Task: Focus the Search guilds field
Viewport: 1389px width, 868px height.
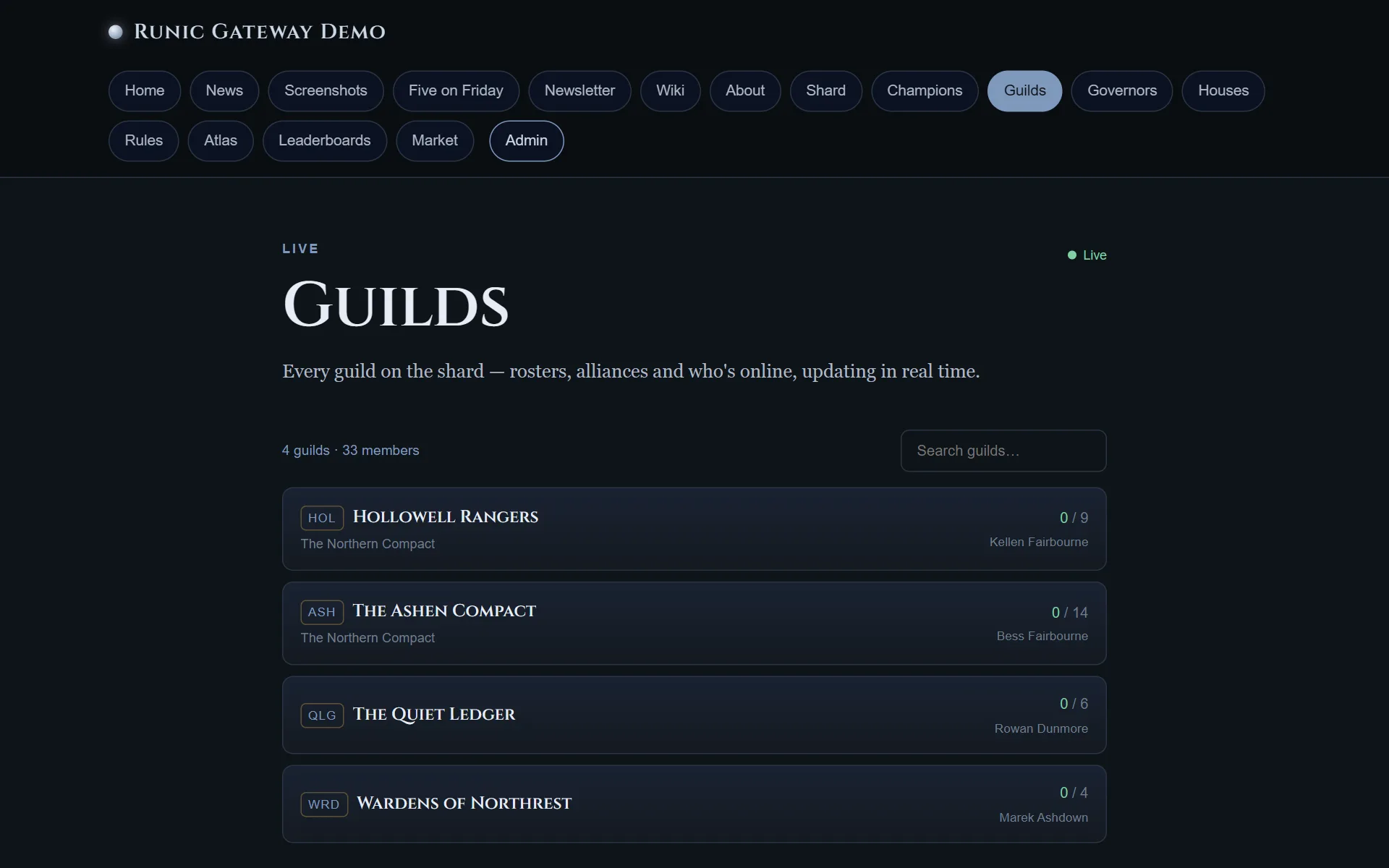Action: tap(1003, 451)
